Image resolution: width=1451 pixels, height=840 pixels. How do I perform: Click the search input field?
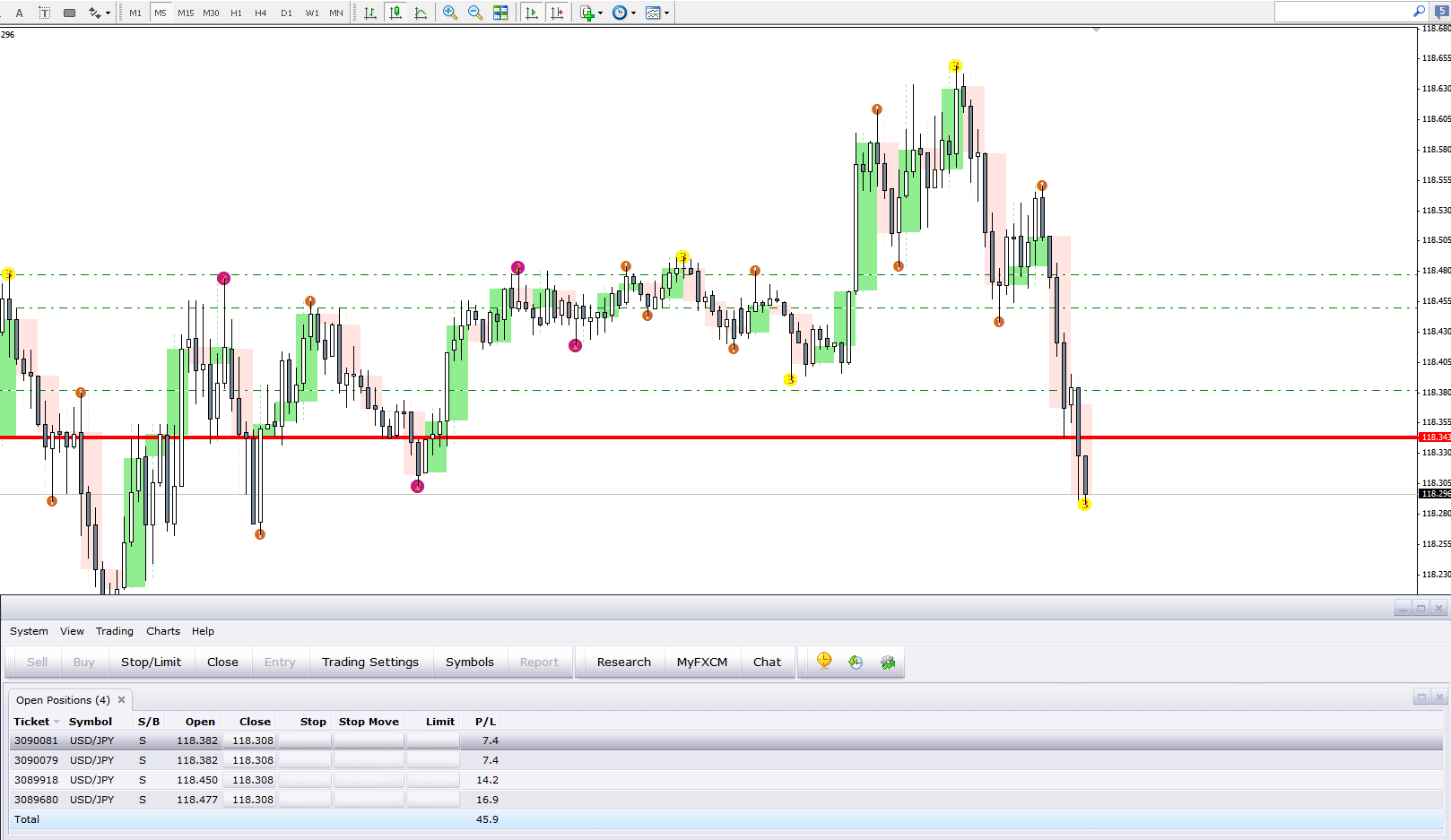(x=1342, y=12)
